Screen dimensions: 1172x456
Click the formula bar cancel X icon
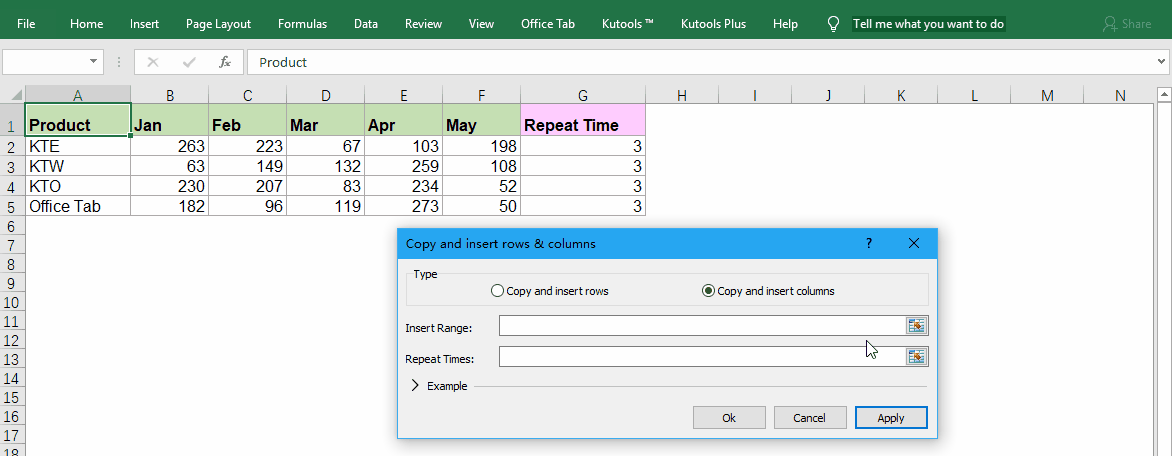coord(153,62)
